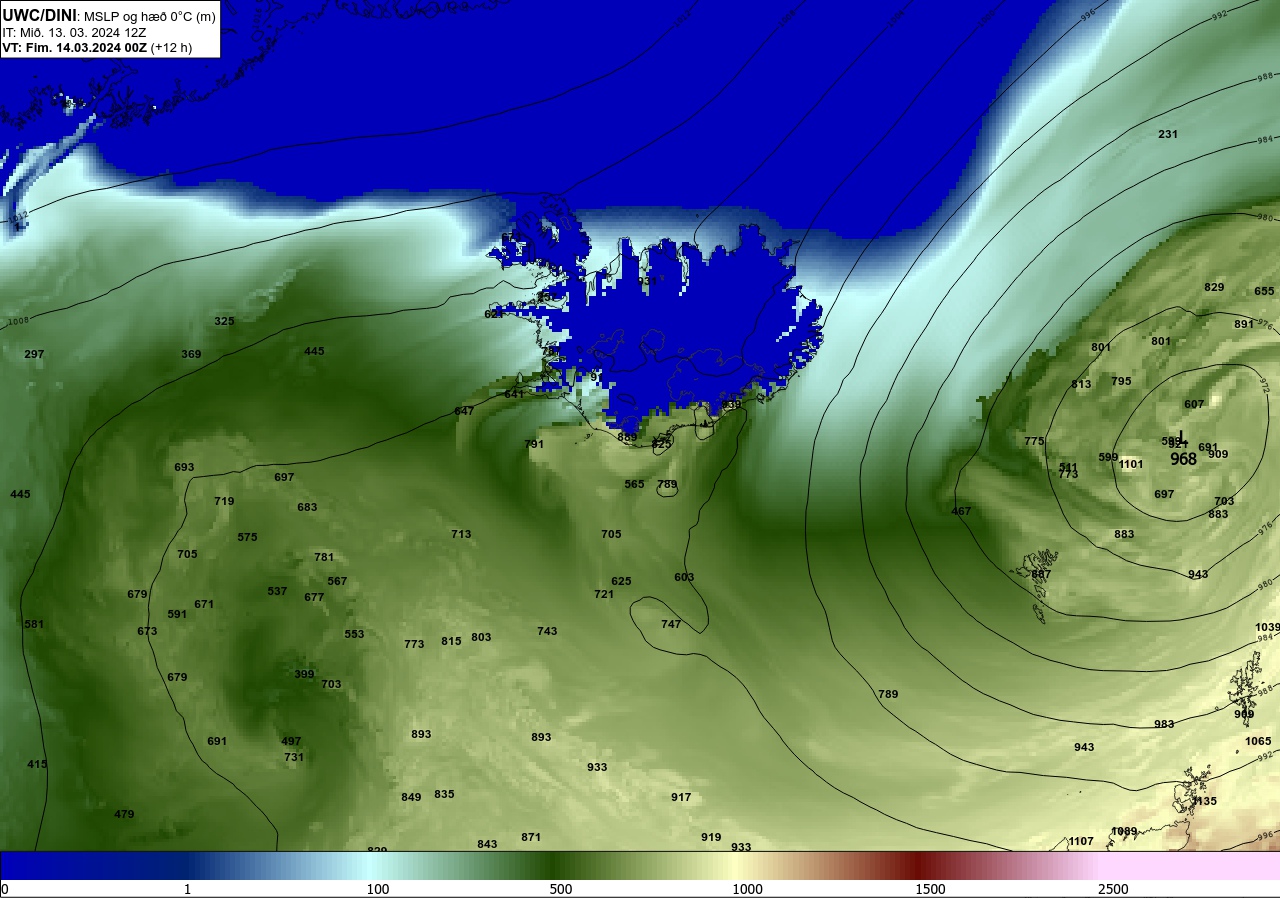Click the 553 height value
The width and height of the screenshot is (1280, 898).
click(x=354, y=634)
